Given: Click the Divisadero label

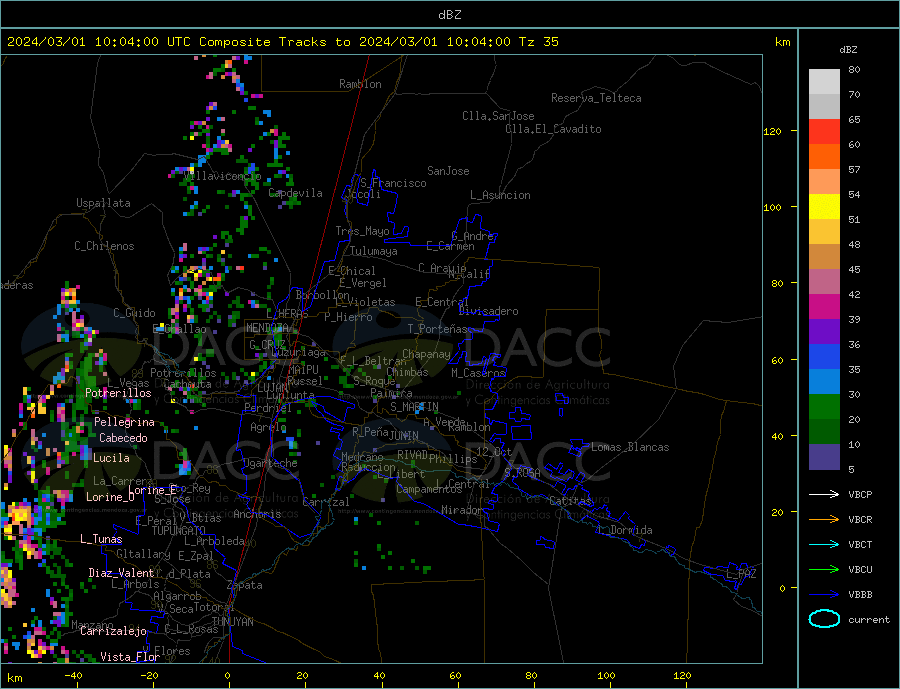Looking at the screenshot, I should [488, 311].
